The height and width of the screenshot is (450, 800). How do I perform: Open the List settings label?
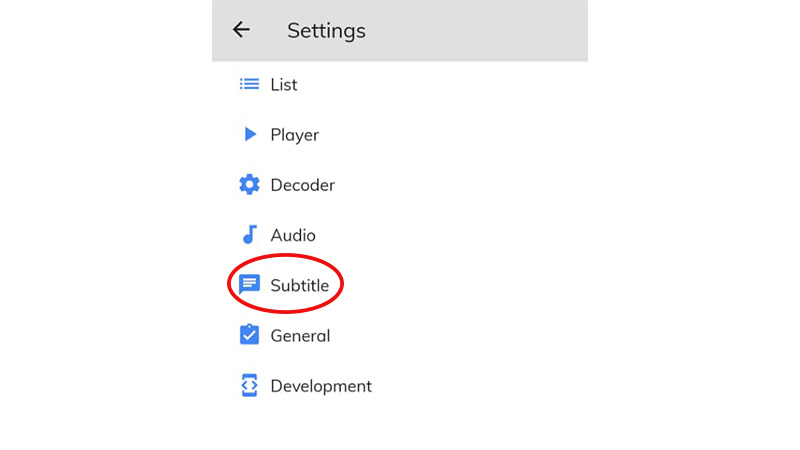(284, 85)
